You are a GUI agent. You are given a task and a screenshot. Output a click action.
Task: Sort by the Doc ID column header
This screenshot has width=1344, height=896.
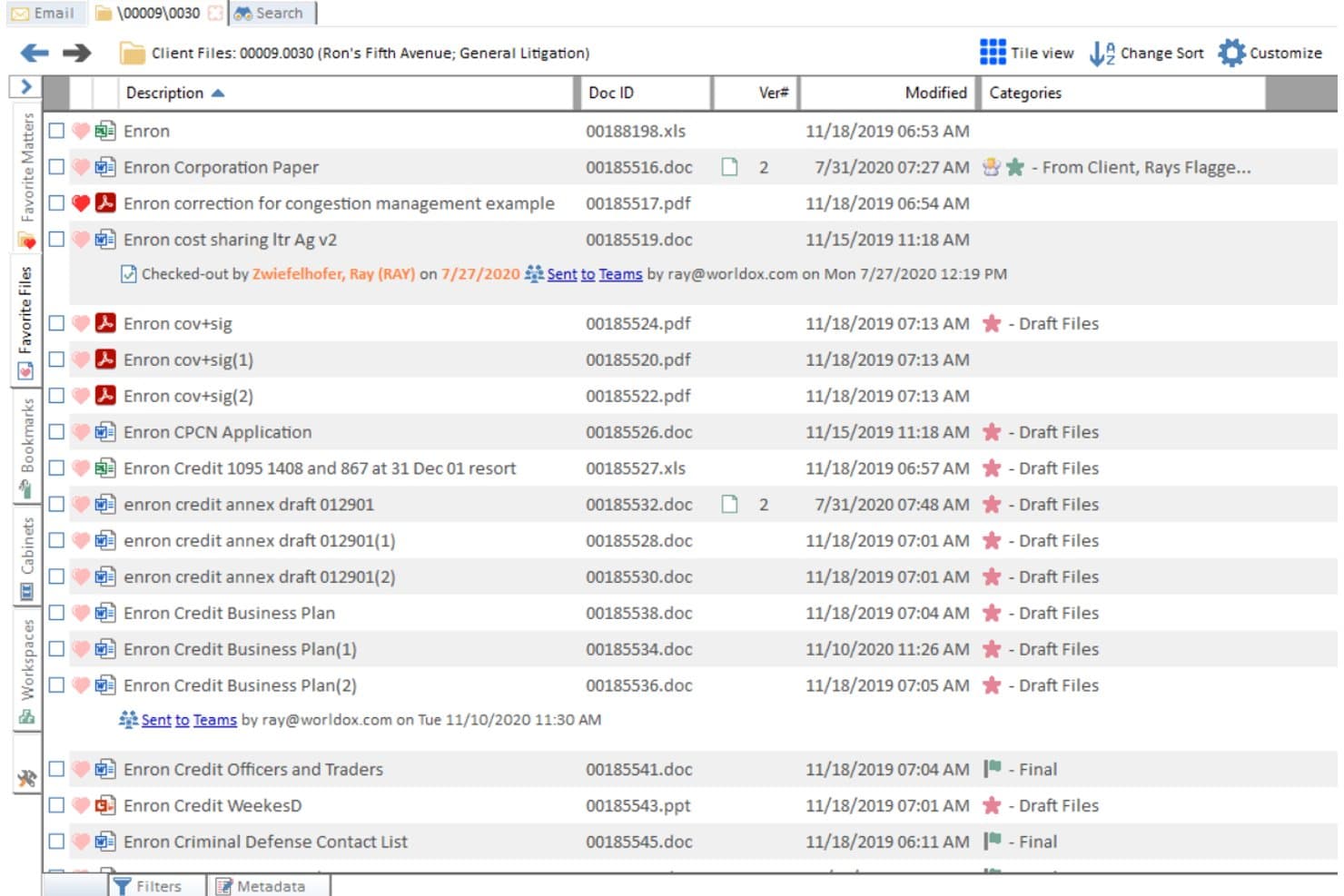pyautogui.click(x=645, y=93)
